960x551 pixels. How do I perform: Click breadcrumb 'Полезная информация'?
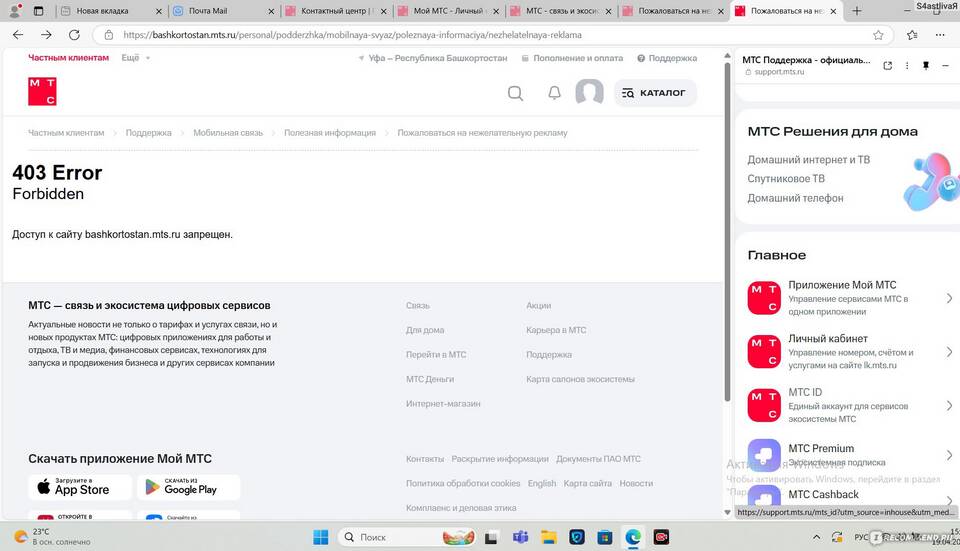coord(330,133)
